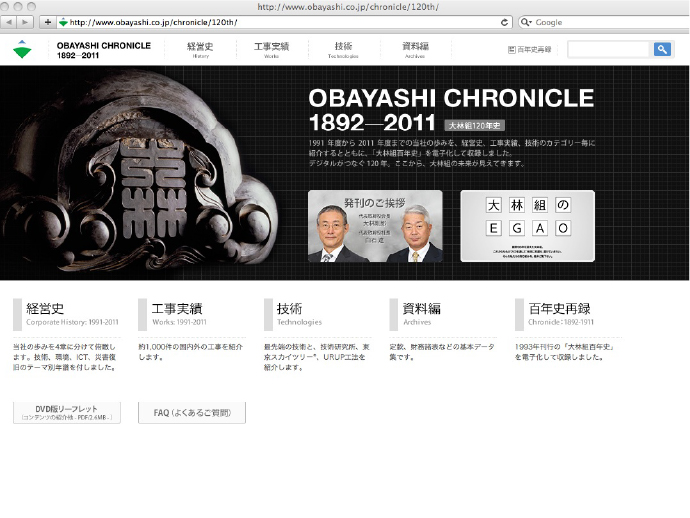The height and width of the screenshot is (518, 690).
Task: Click the reload icon in address bar
Action: point(504,22)
